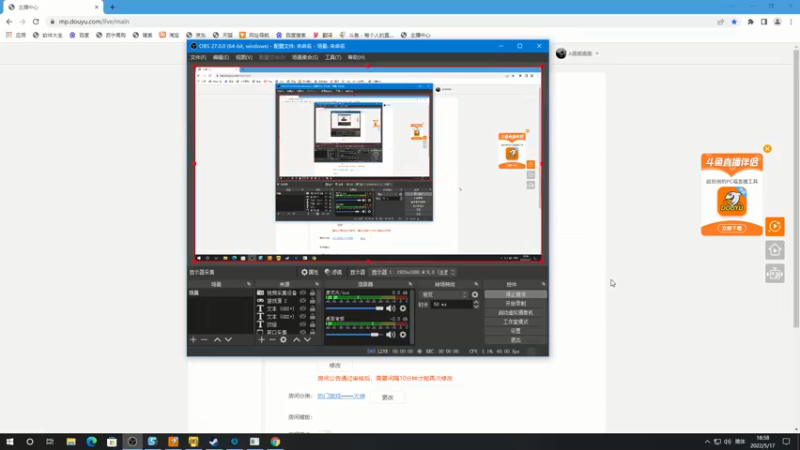This screenshot has width=800, height=450.
Task: Open the 工具(T) menu in OBS
Action: (333, 58)
